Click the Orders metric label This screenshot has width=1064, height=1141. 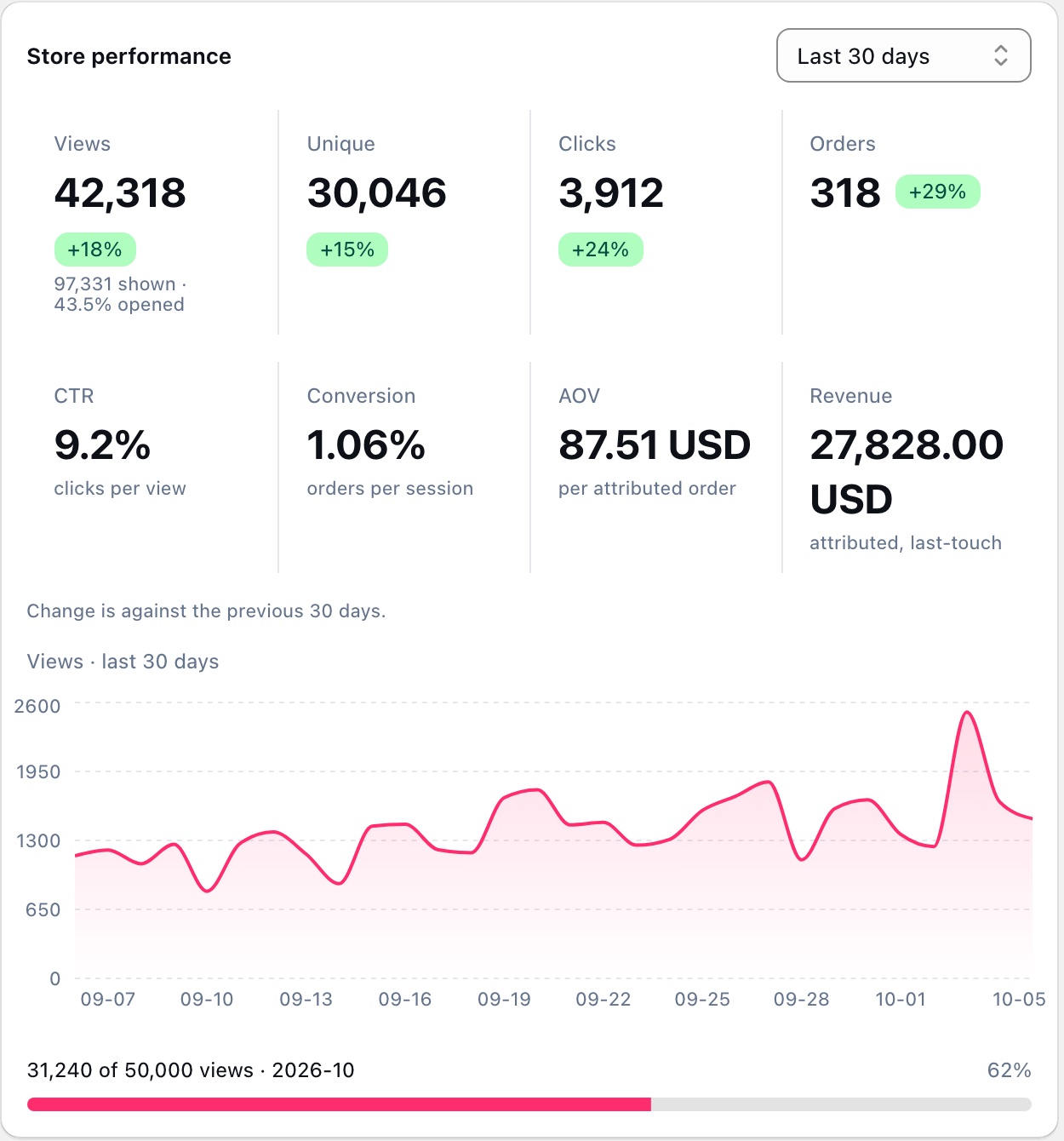coord(843,144)
